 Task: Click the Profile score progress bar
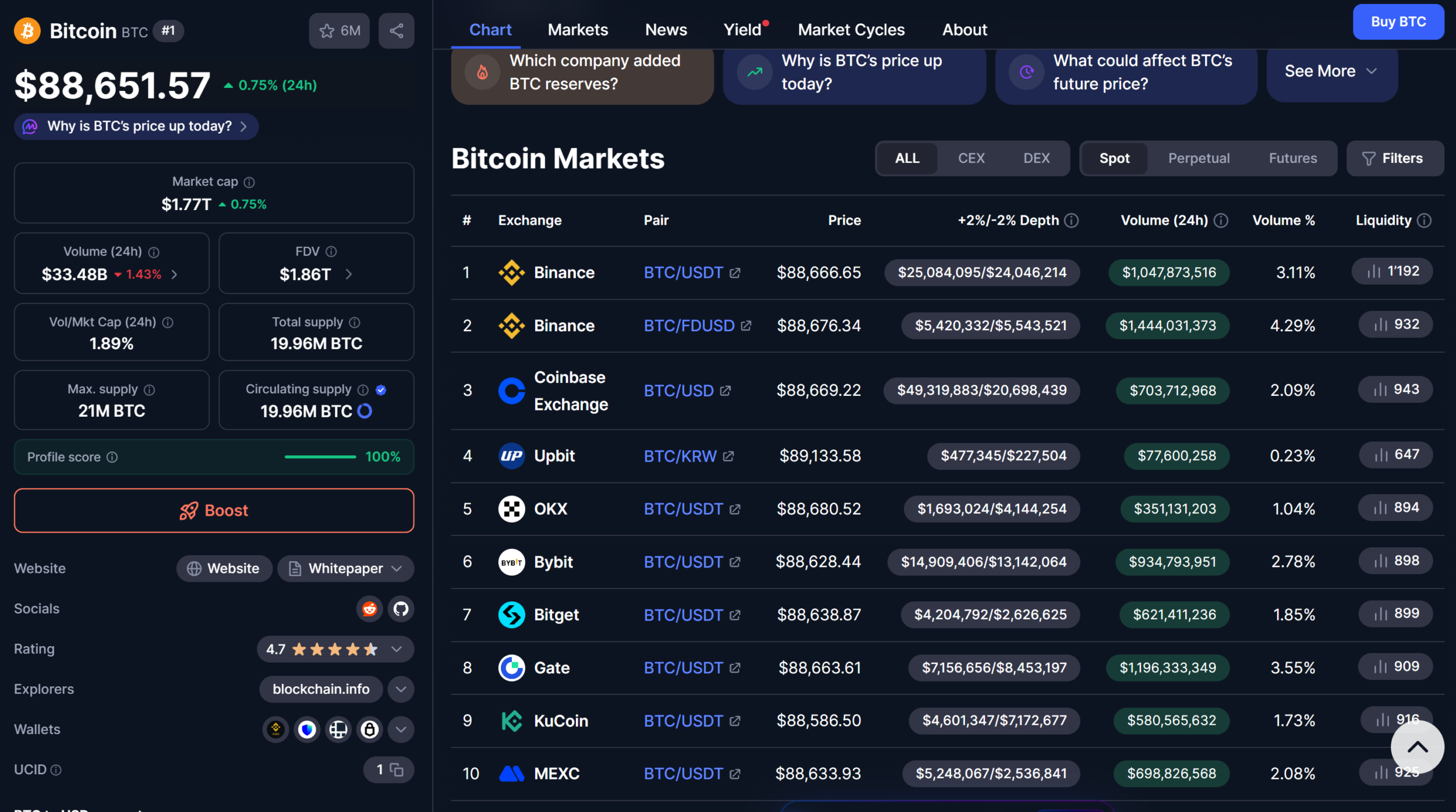pyautogui.click(x=320, y=457)
